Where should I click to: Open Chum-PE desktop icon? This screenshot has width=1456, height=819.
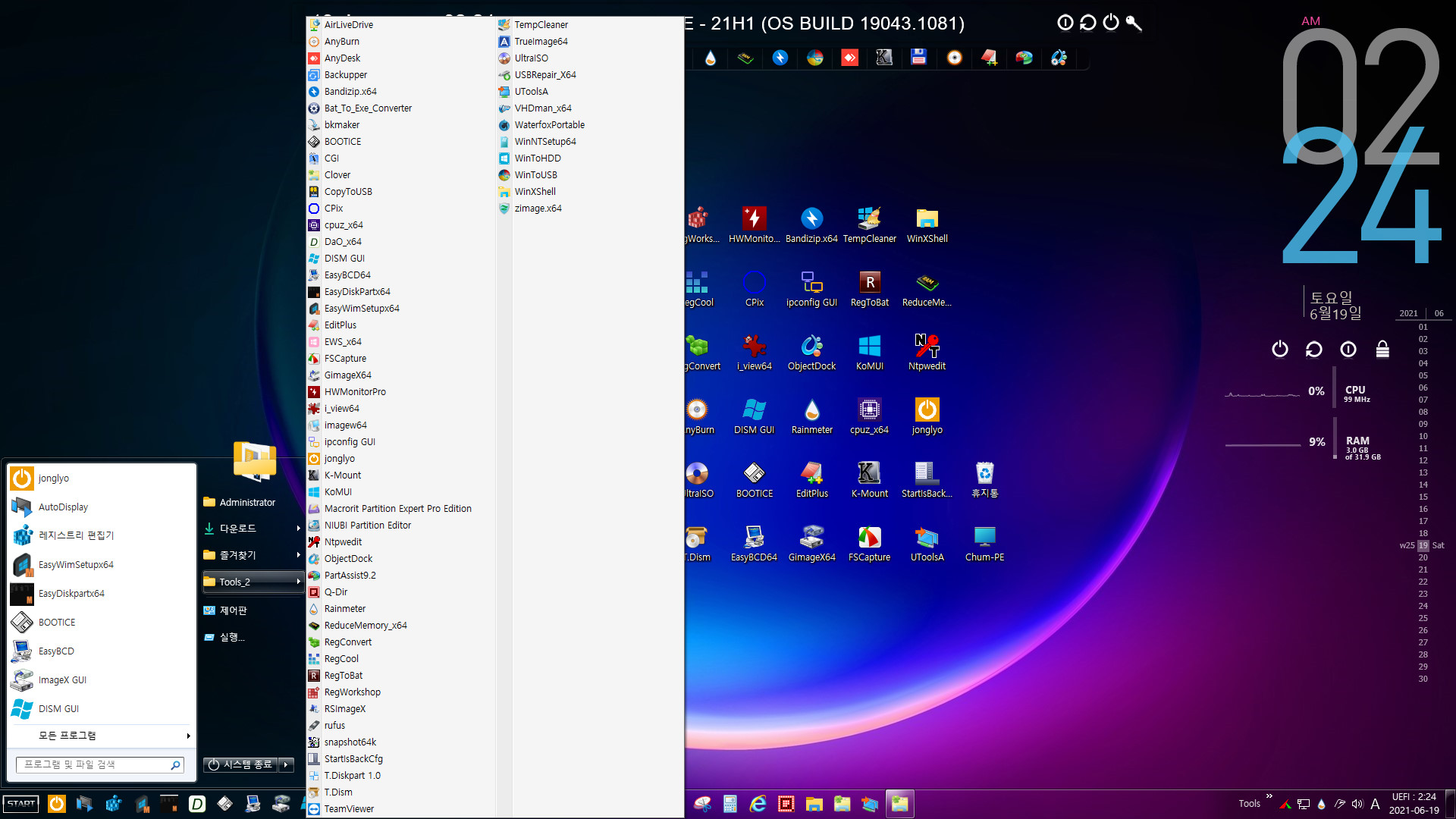tap(984, 543)
